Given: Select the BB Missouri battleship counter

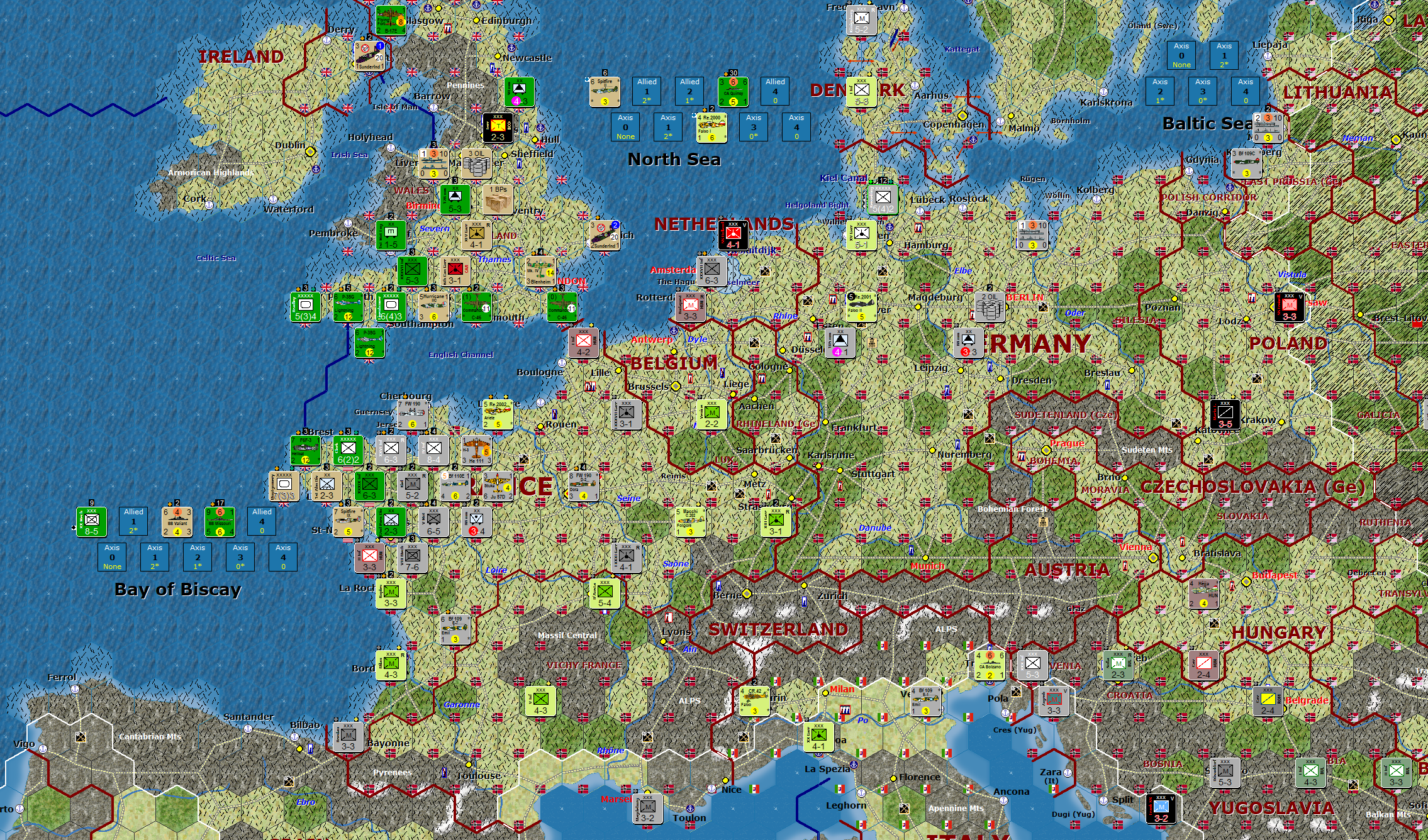Looking at the screenshot, I should [220, 522].
